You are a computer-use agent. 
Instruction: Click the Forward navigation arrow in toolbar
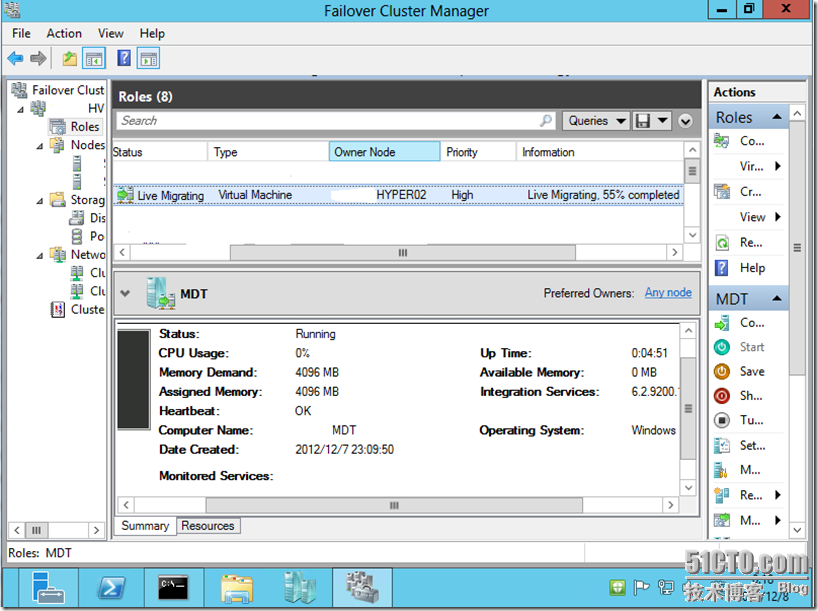(38, 58)
